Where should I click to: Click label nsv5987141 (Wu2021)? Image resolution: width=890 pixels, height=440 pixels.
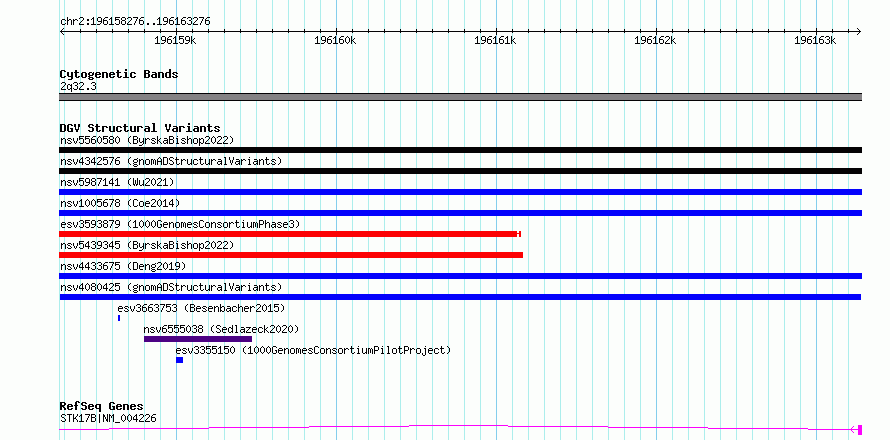coord(117,182)
